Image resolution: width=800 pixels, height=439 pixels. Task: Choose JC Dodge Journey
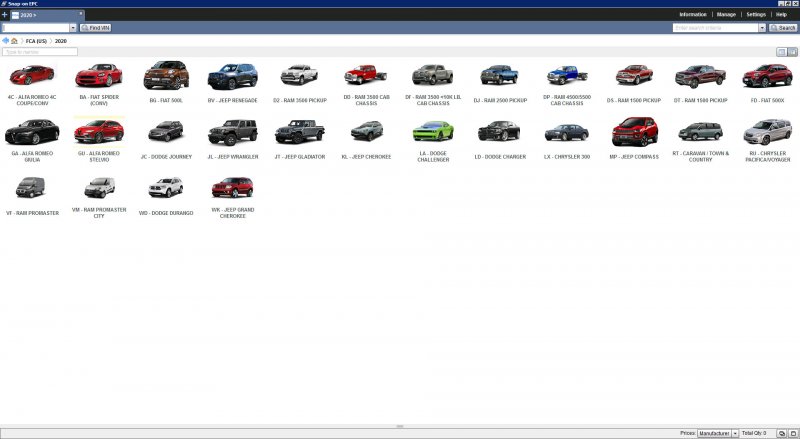click(x=166, y=138)
